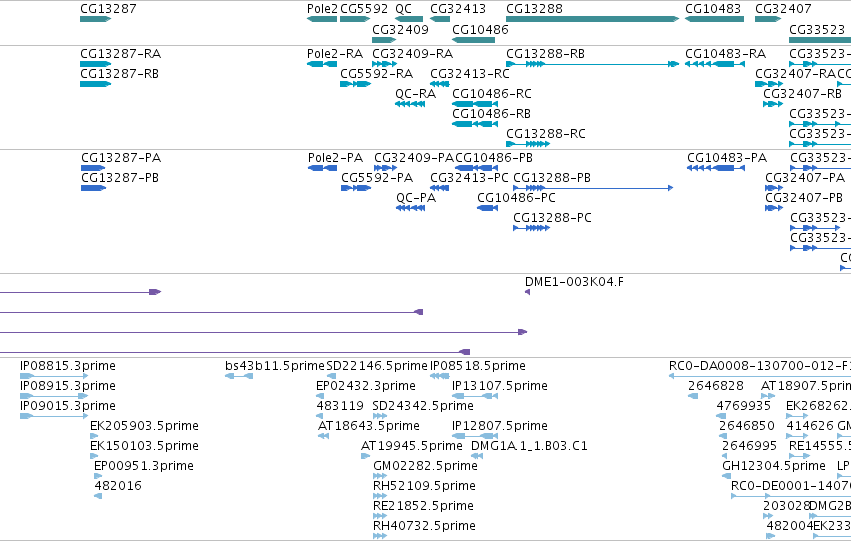Select the CG5592 gene arrow

[355, 19]
